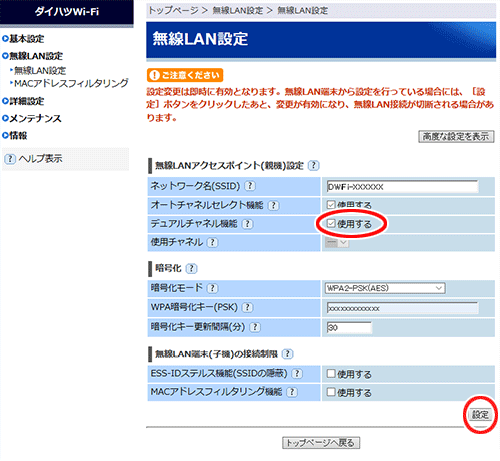Click トップページへ戻る button

pos(321,443)
